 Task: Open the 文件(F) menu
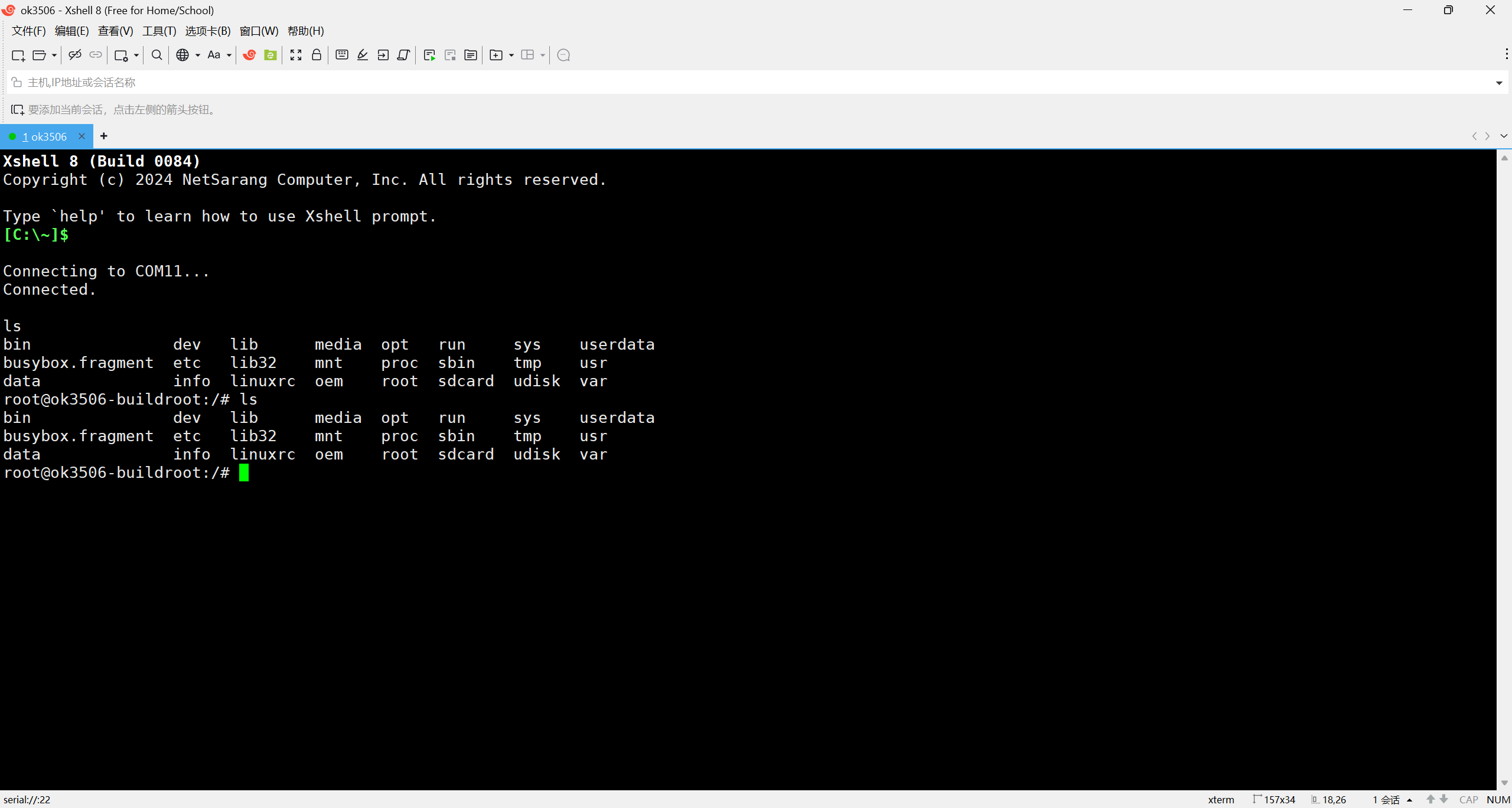(x=29, y=31)
